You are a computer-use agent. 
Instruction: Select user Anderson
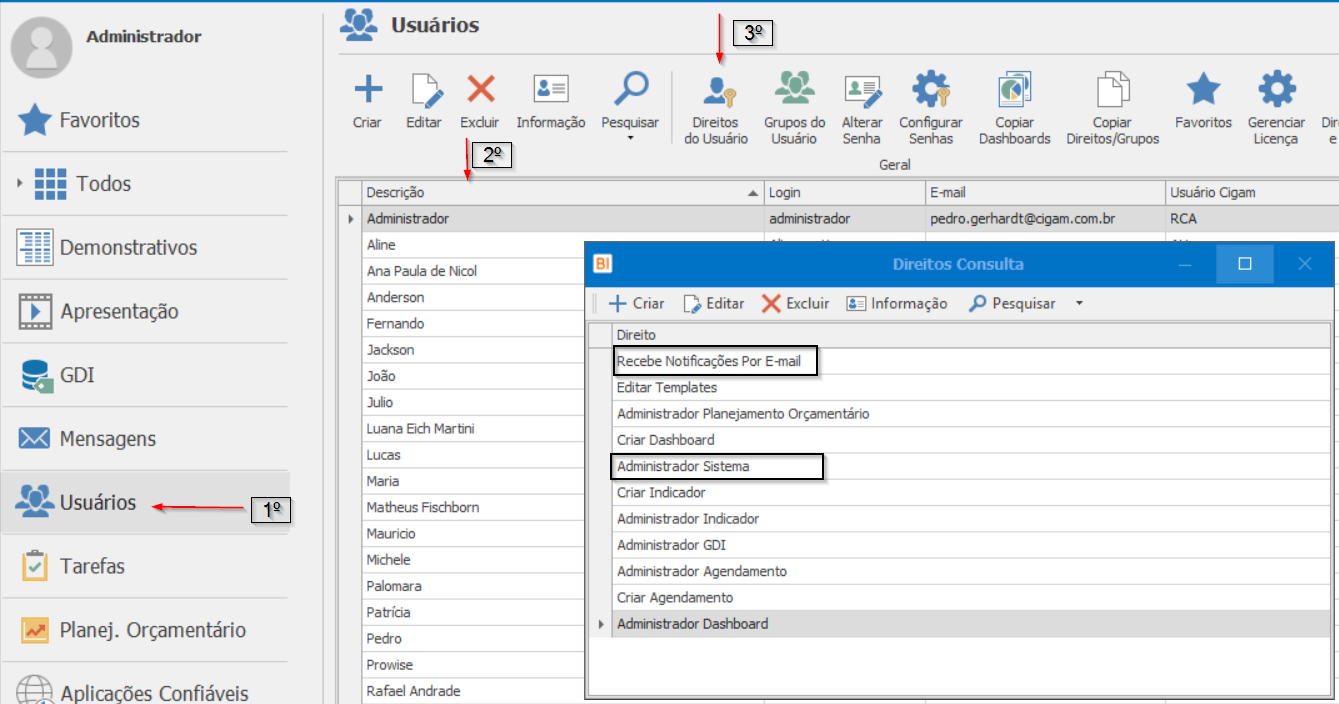[x=473, y=297]
